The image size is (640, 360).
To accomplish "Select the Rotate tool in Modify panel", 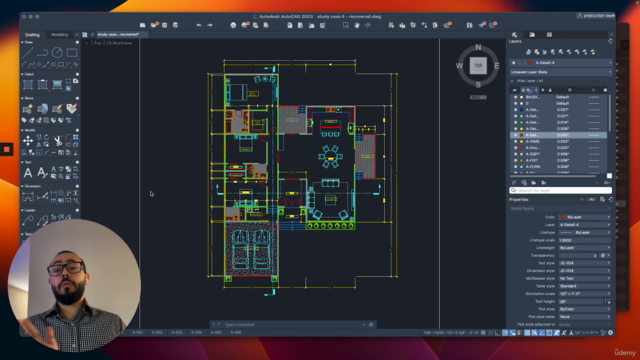I will (46, 137).
